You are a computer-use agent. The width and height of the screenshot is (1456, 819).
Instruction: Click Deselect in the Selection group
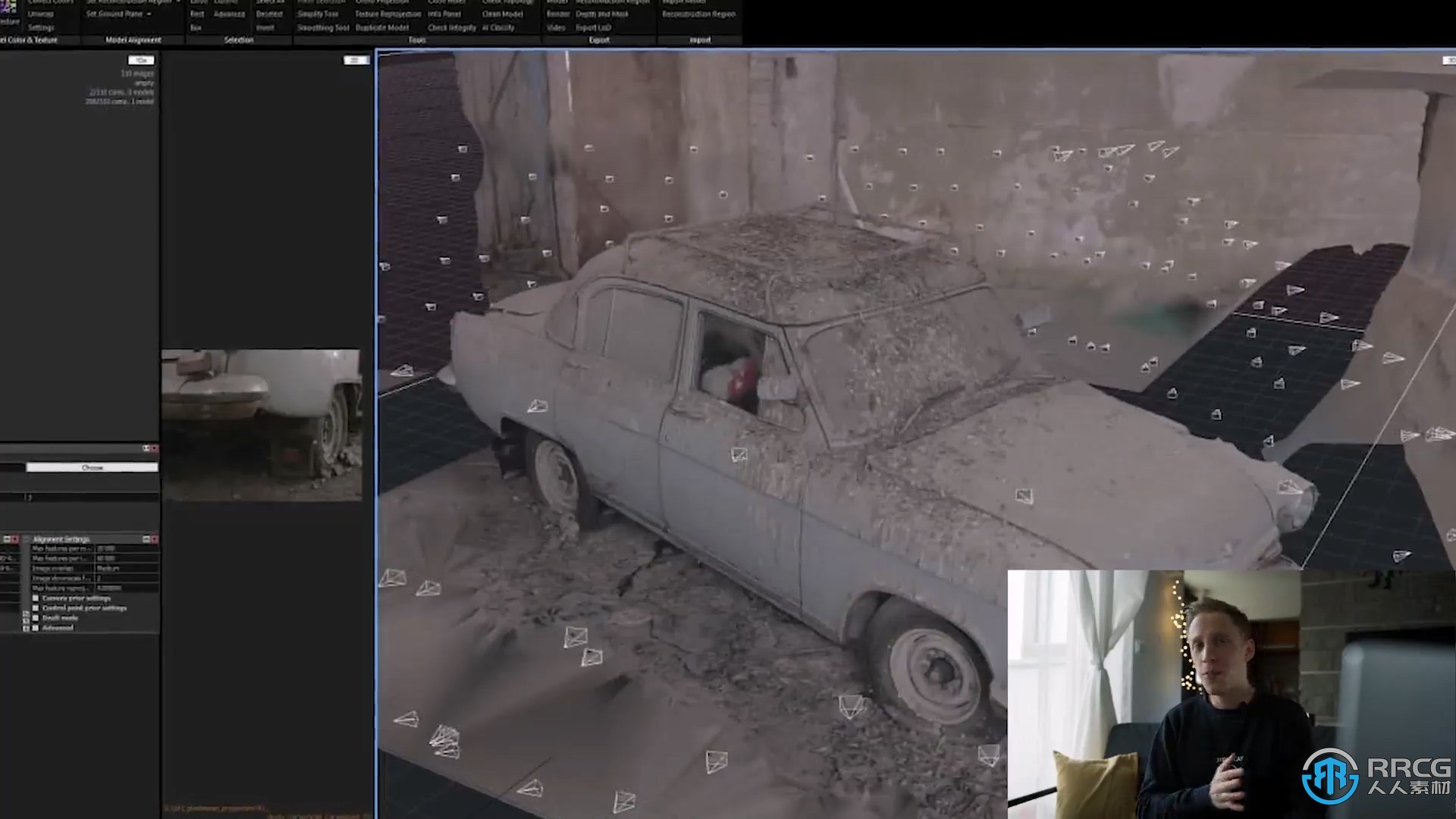pos(269,14)
